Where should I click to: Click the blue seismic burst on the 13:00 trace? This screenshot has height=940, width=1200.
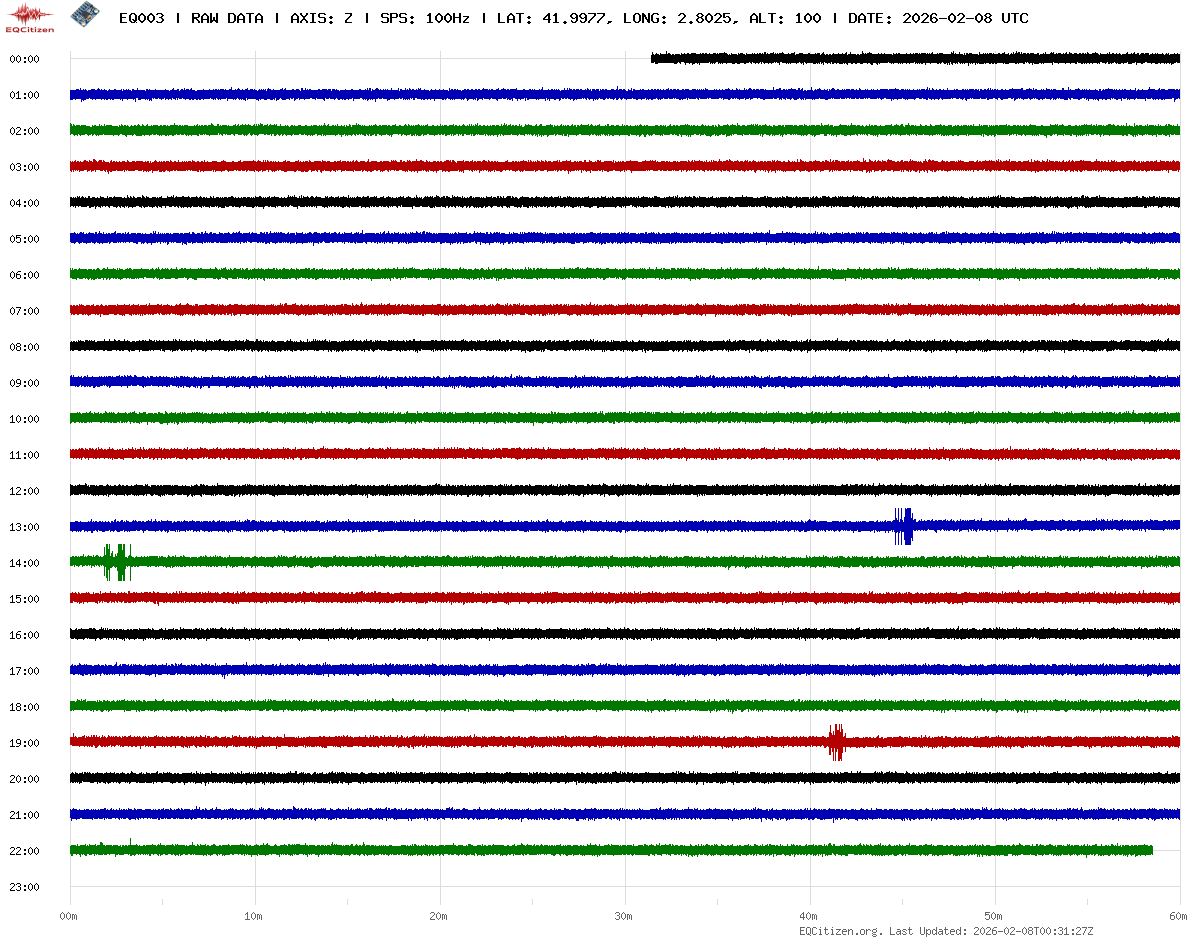point(903,526)
